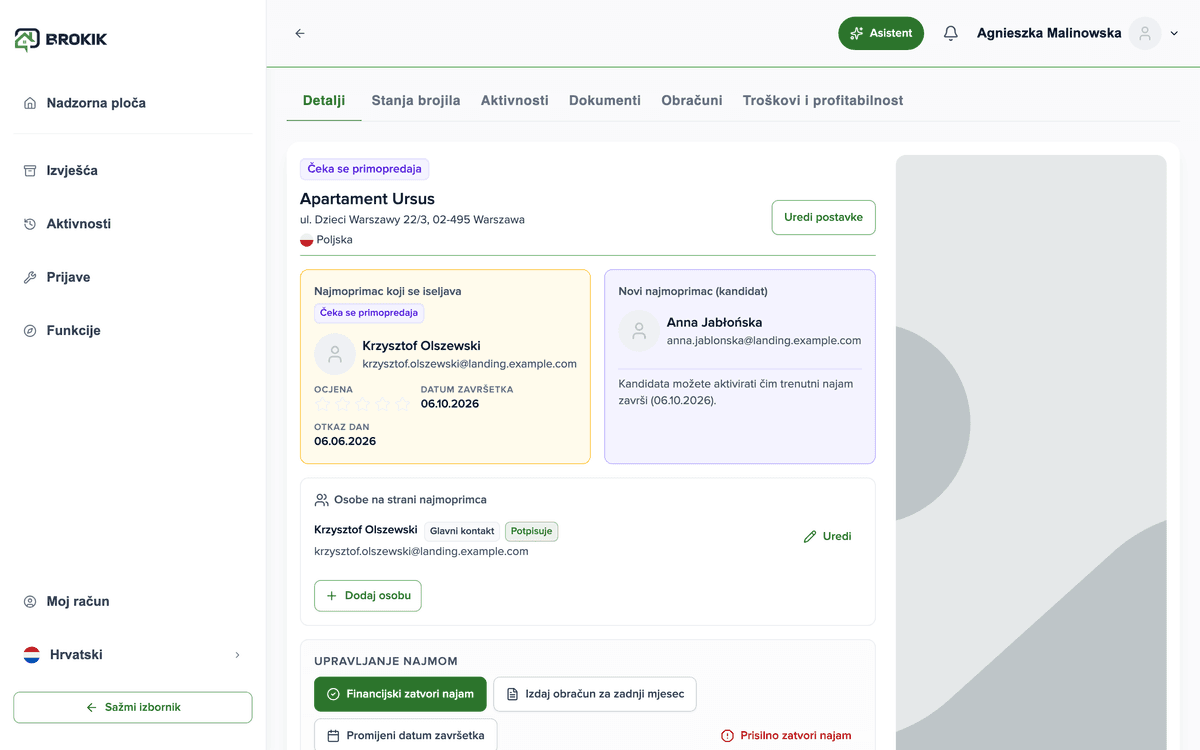Click the user avatar in header

pyautogui.click(x=1145, y=33)
